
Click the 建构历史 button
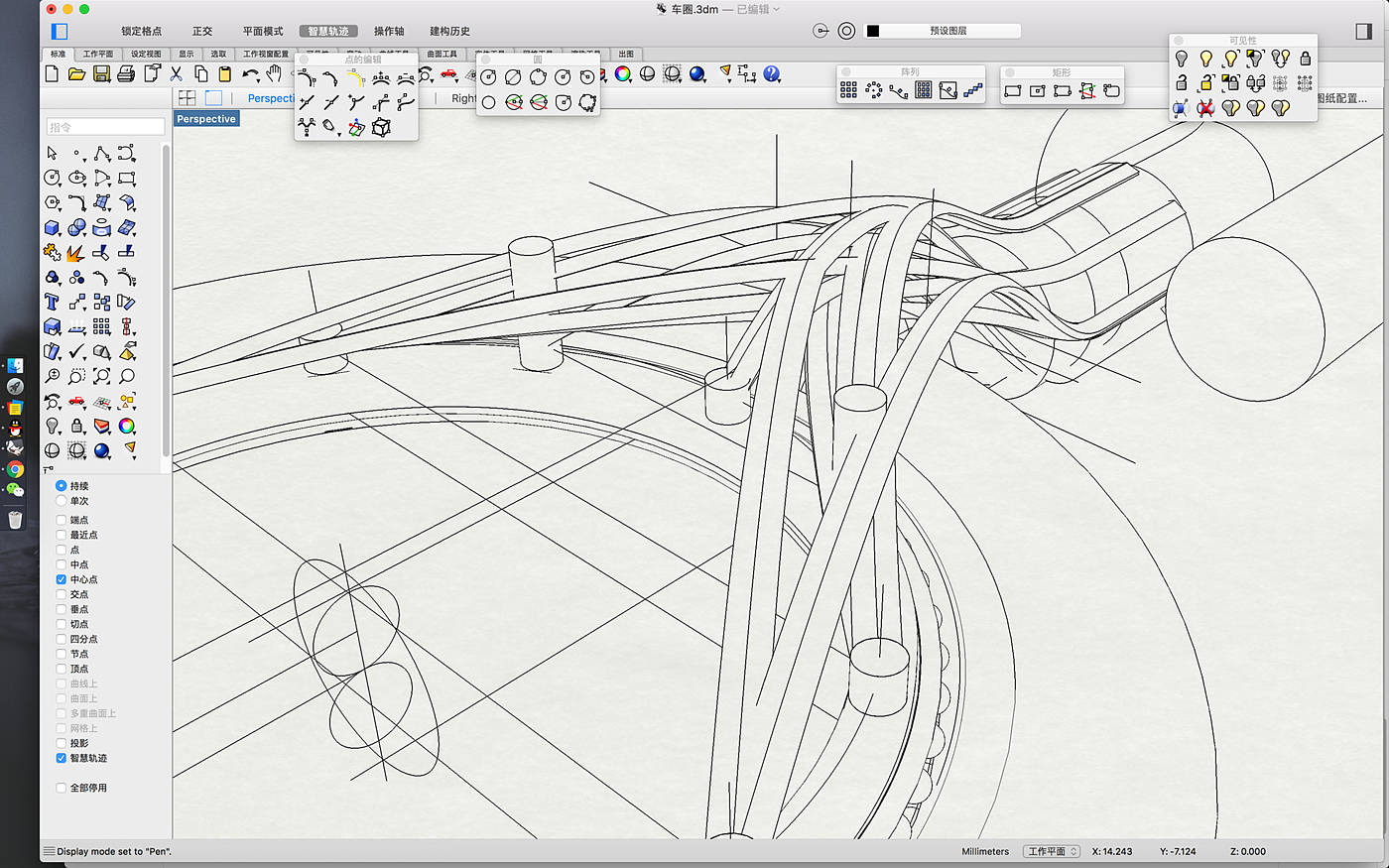(449, 31)
